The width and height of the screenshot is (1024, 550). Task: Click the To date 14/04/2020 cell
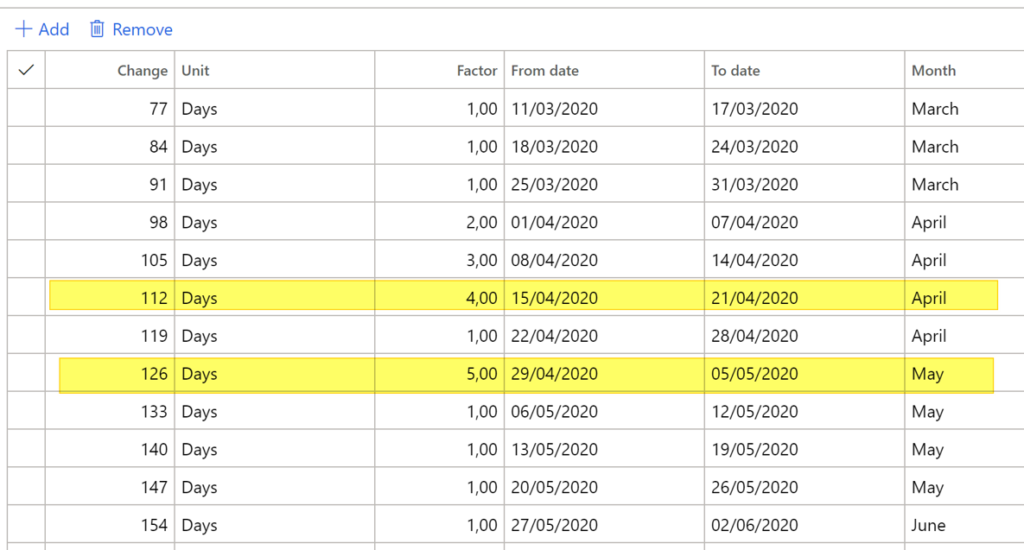pyautogui.click(x=805, y=260)
